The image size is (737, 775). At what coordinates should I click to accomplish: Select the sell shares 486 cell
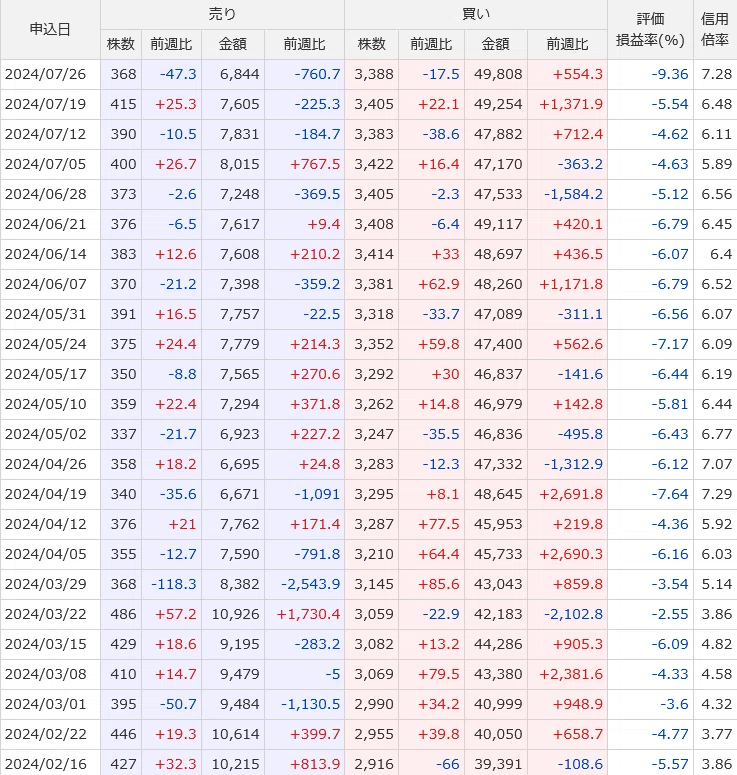coord(121,614)
